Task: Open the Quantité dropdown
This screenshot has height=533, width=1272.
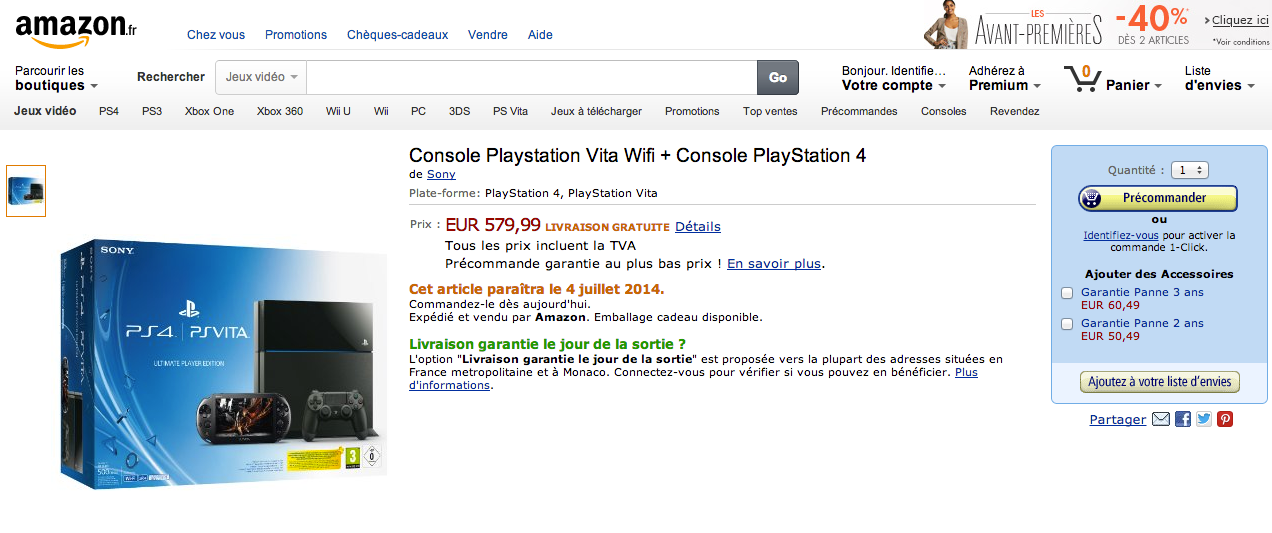Action: [x=1190, y=171]
